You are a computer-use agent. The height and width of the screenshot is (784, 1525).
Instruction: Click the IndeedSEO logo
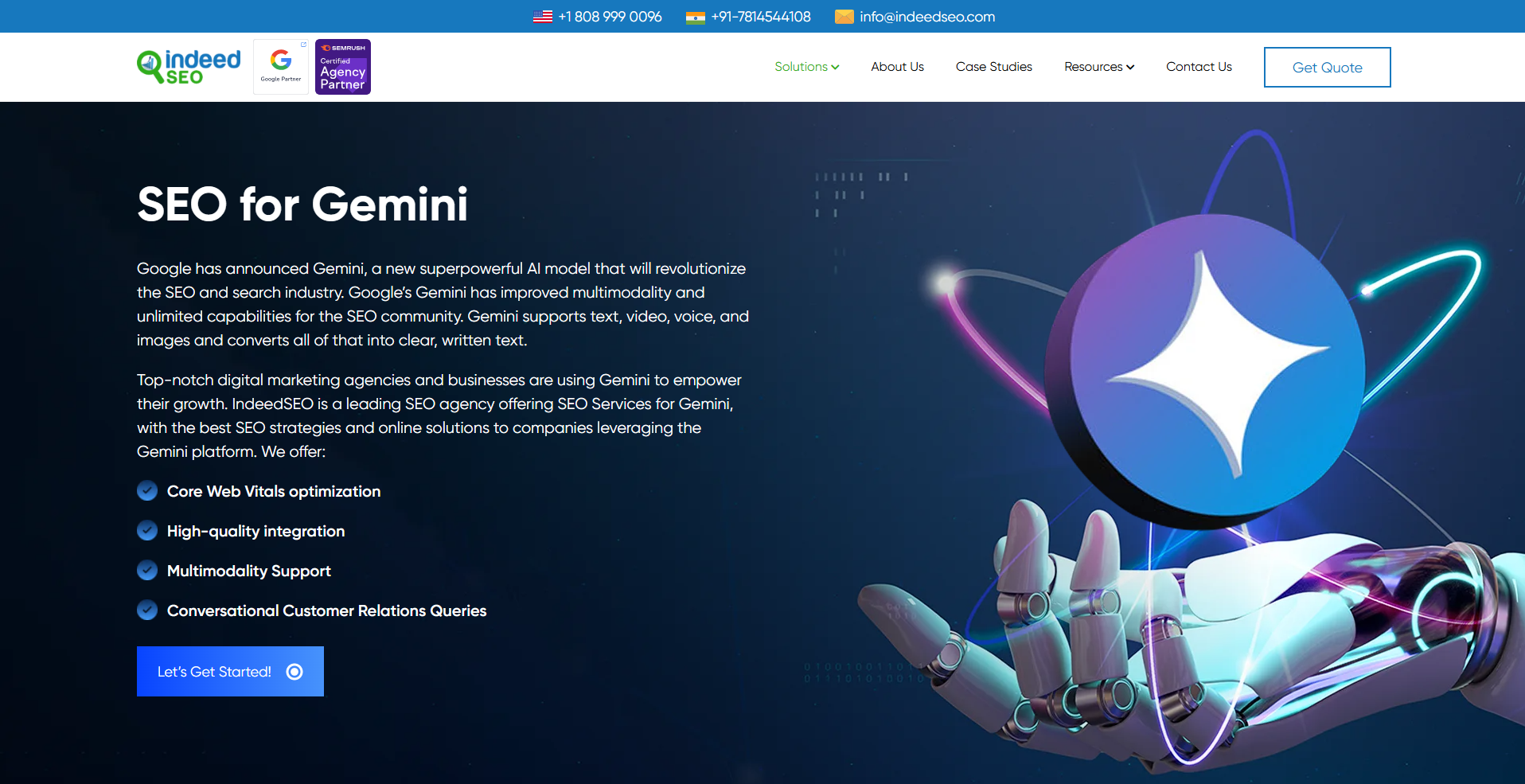pos(189,67)
